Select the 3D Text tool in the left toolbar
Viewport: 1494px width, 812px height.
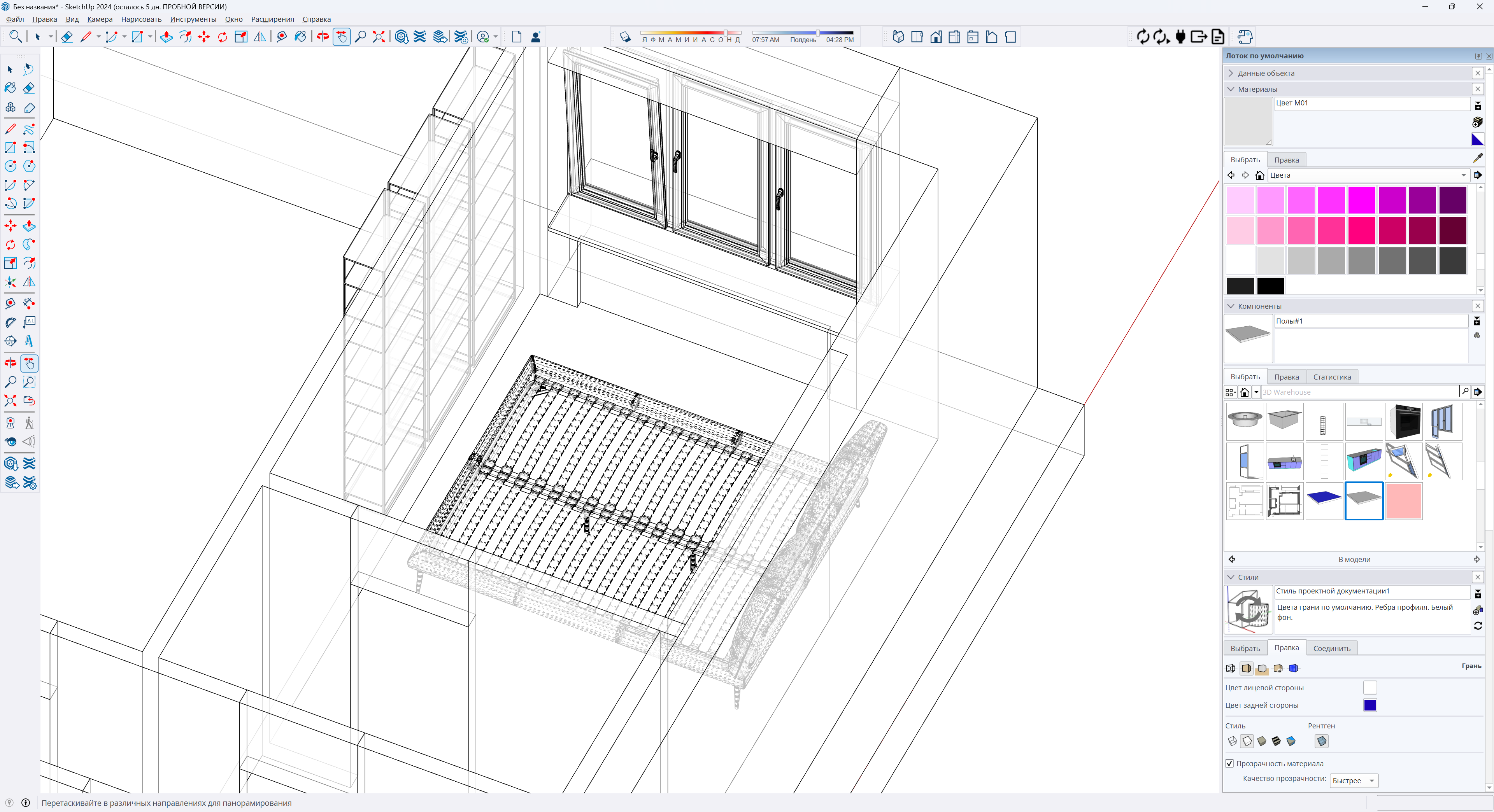(x=29, y=341)
